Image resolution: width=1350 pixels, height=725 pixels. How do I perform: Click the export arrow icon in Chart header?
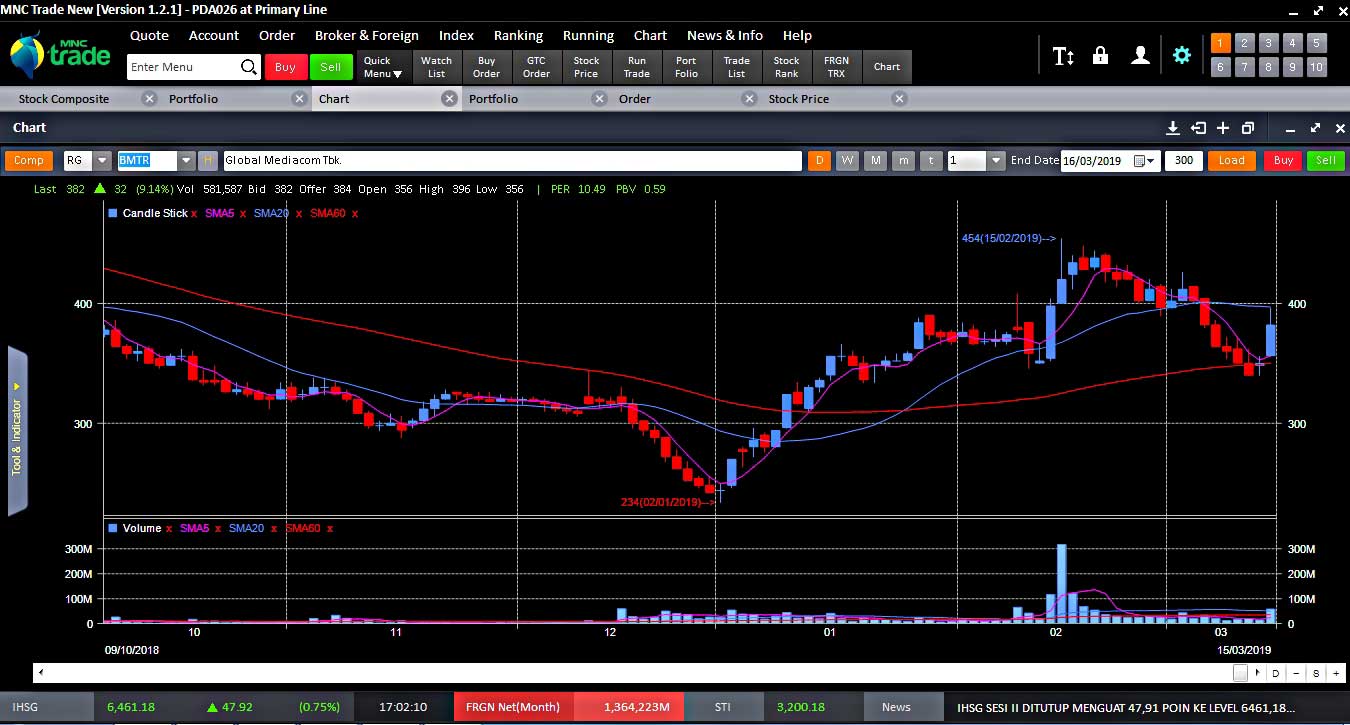pos(1198,128)
